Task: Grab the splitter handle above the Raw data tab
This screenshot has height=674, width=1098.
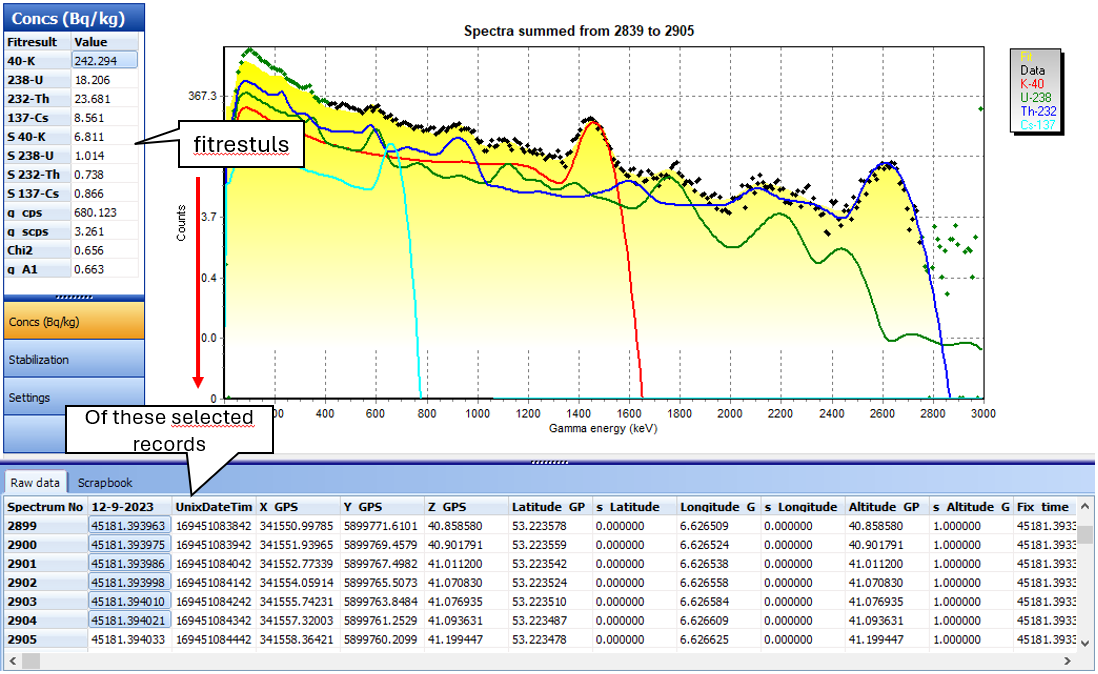Action: coord(549,462)
